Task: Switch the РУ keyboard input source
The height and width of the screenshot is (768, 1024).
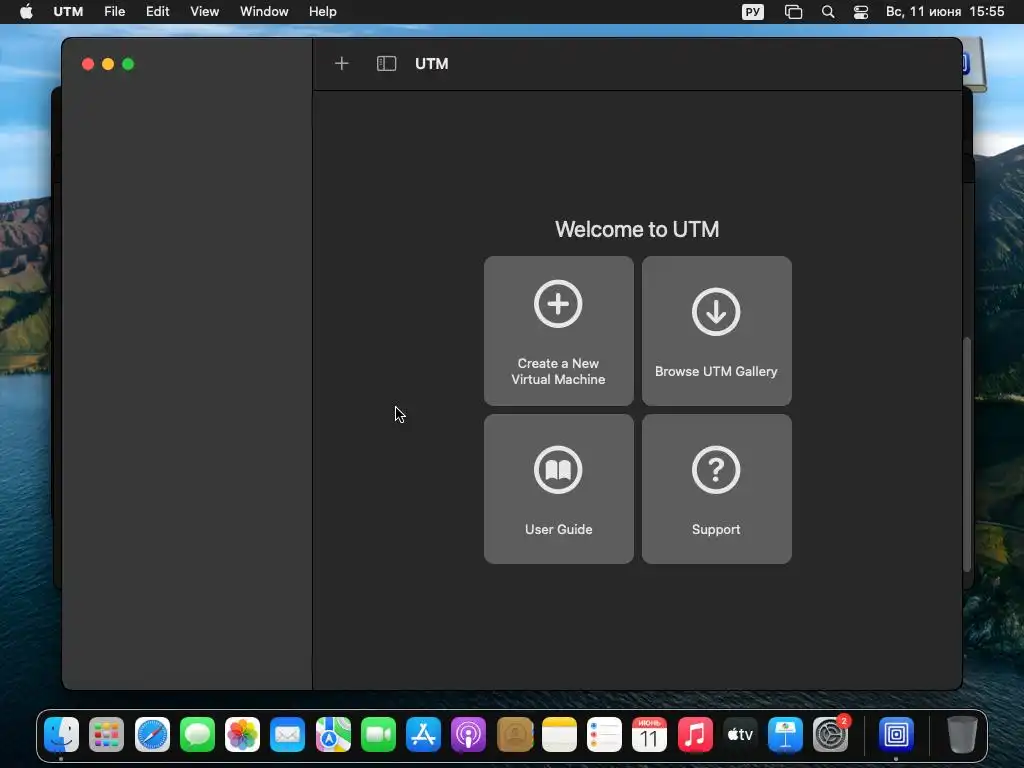Action: click(752, 12)
